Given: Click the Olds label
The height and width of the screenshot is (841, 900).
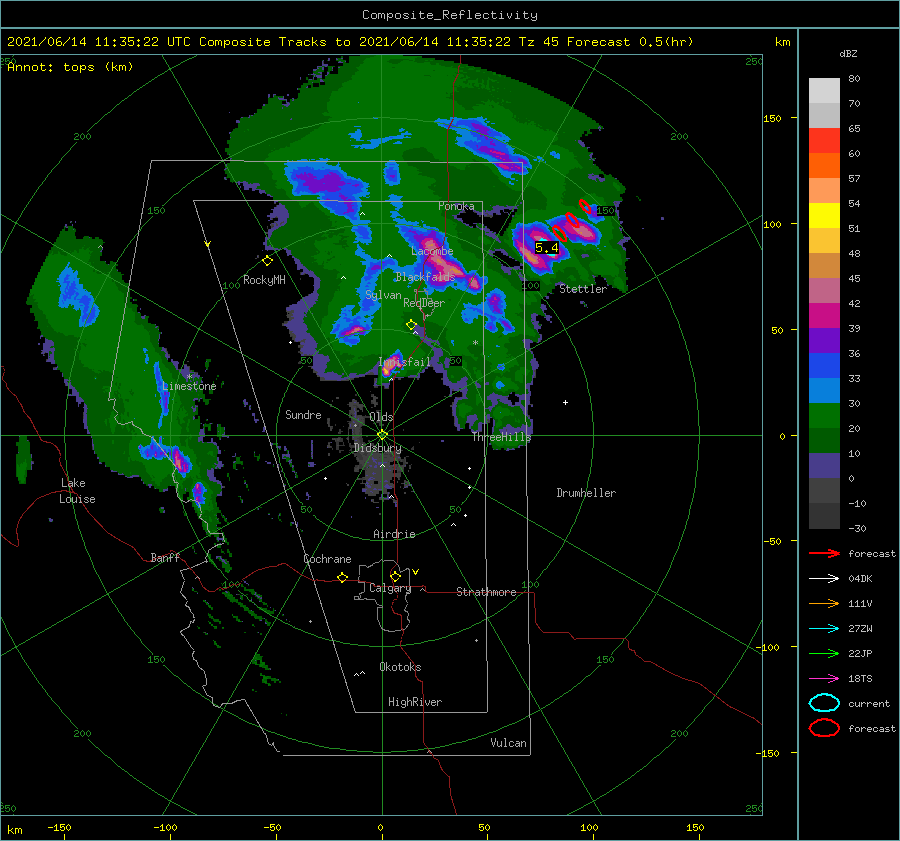Looking at the screenshot, I should point(381,417).
